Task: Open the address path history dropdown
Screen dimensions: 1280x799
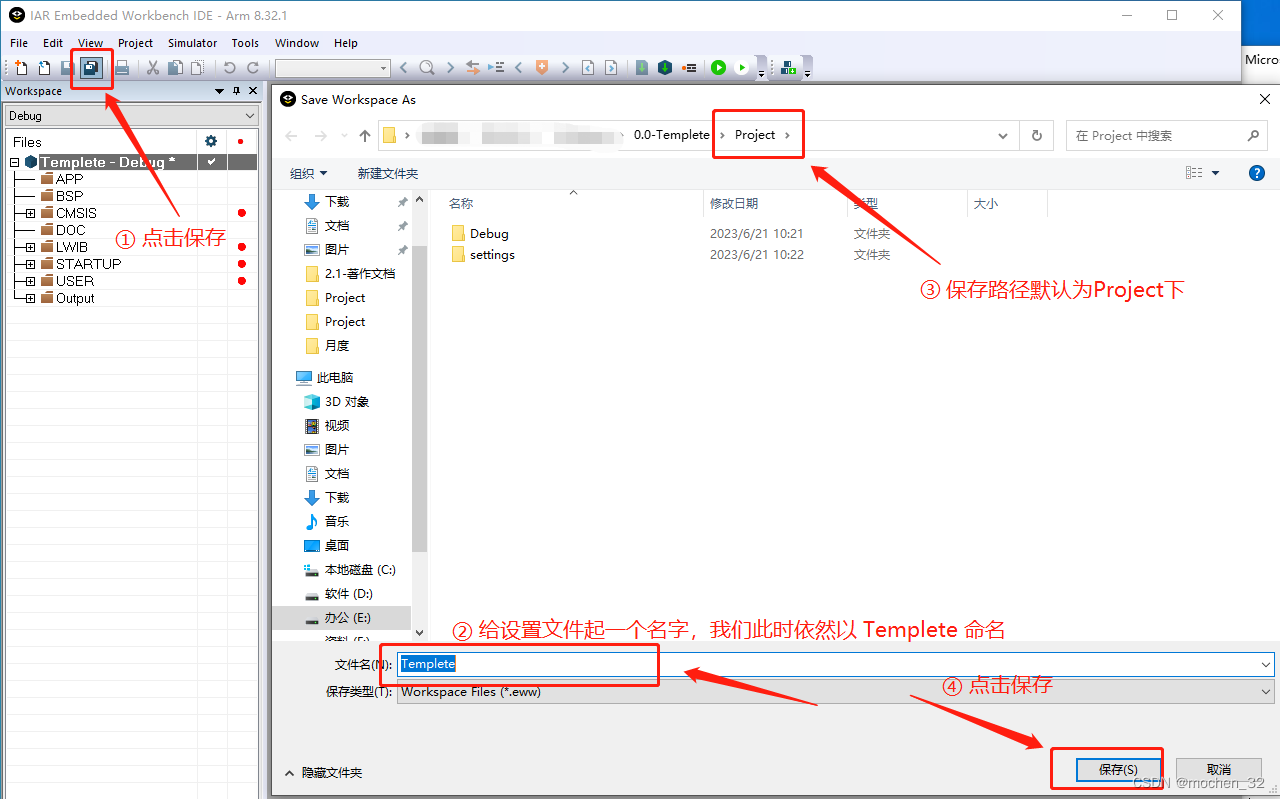Action: [1003, 136]
